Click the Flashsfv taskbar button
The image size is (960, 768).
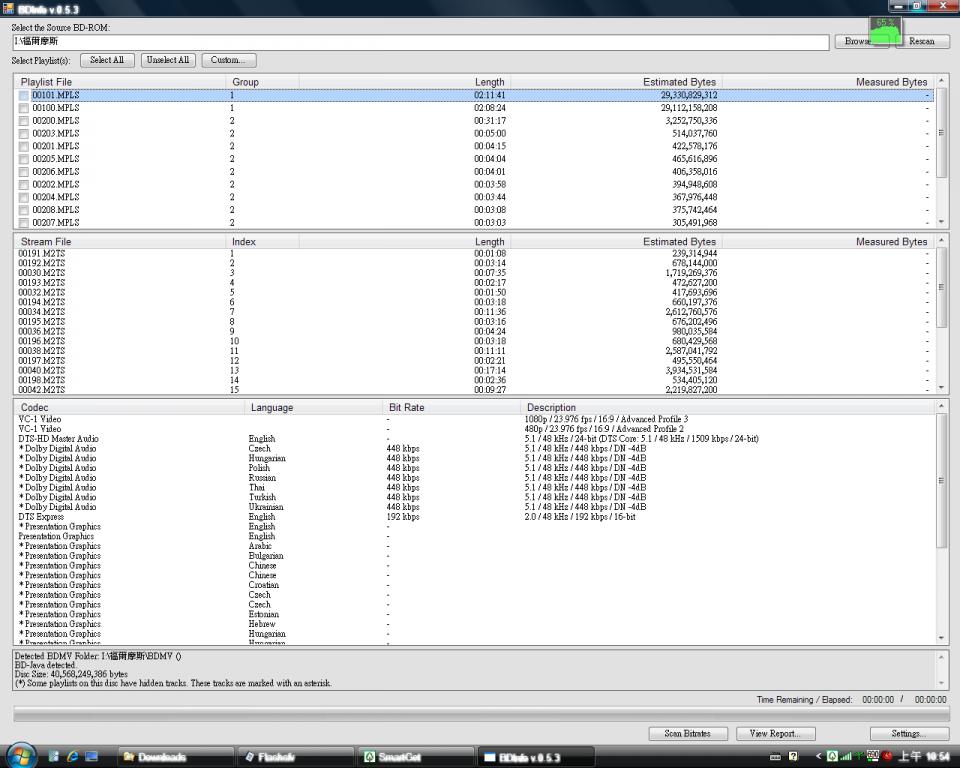(293, 757)
